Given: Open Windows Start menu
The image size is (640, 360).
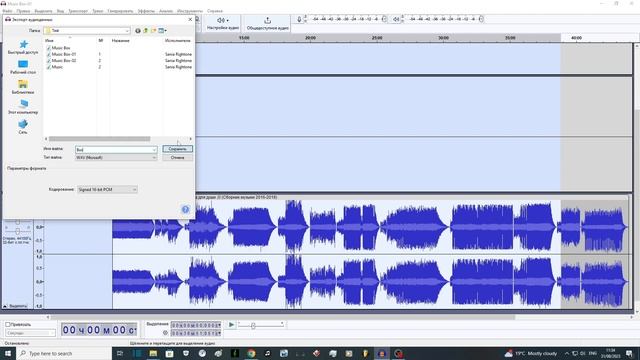Looking at the screenshot, I should point(8,353).
